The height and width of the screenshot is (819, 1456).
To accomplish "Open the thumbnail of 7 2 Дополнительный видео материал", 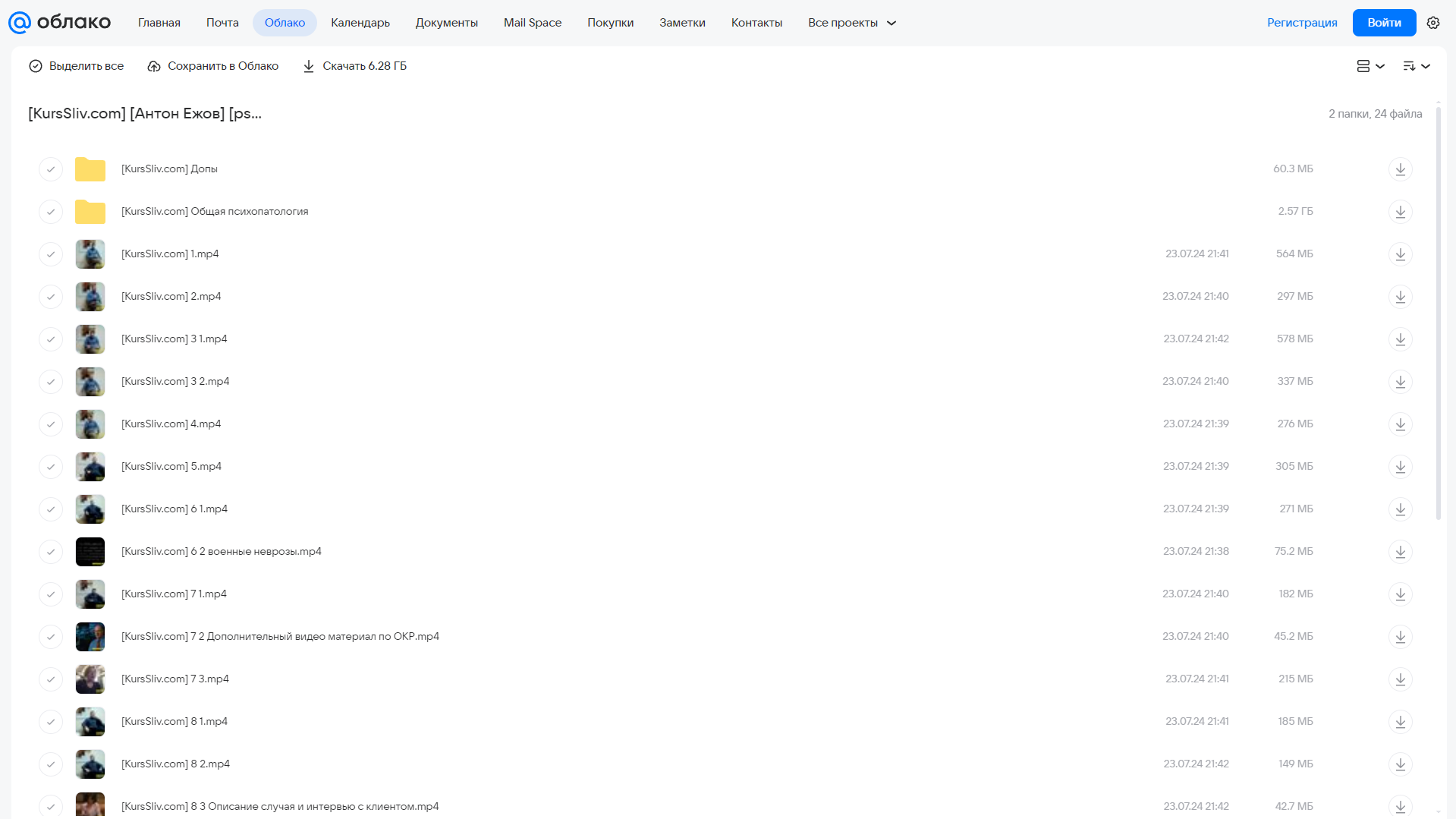I will coord(90,637).
